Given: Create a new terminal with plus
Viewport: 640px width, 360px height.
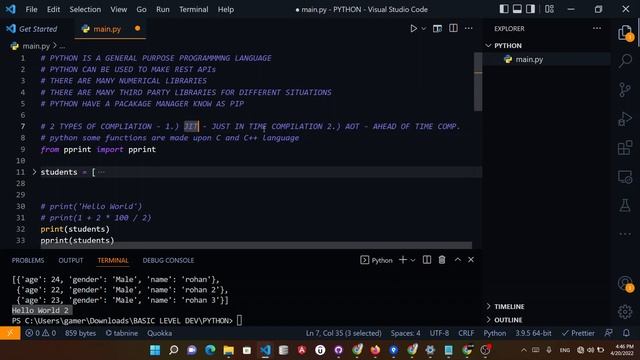Looking at the screenshot, I should click(x=402, y=260).
